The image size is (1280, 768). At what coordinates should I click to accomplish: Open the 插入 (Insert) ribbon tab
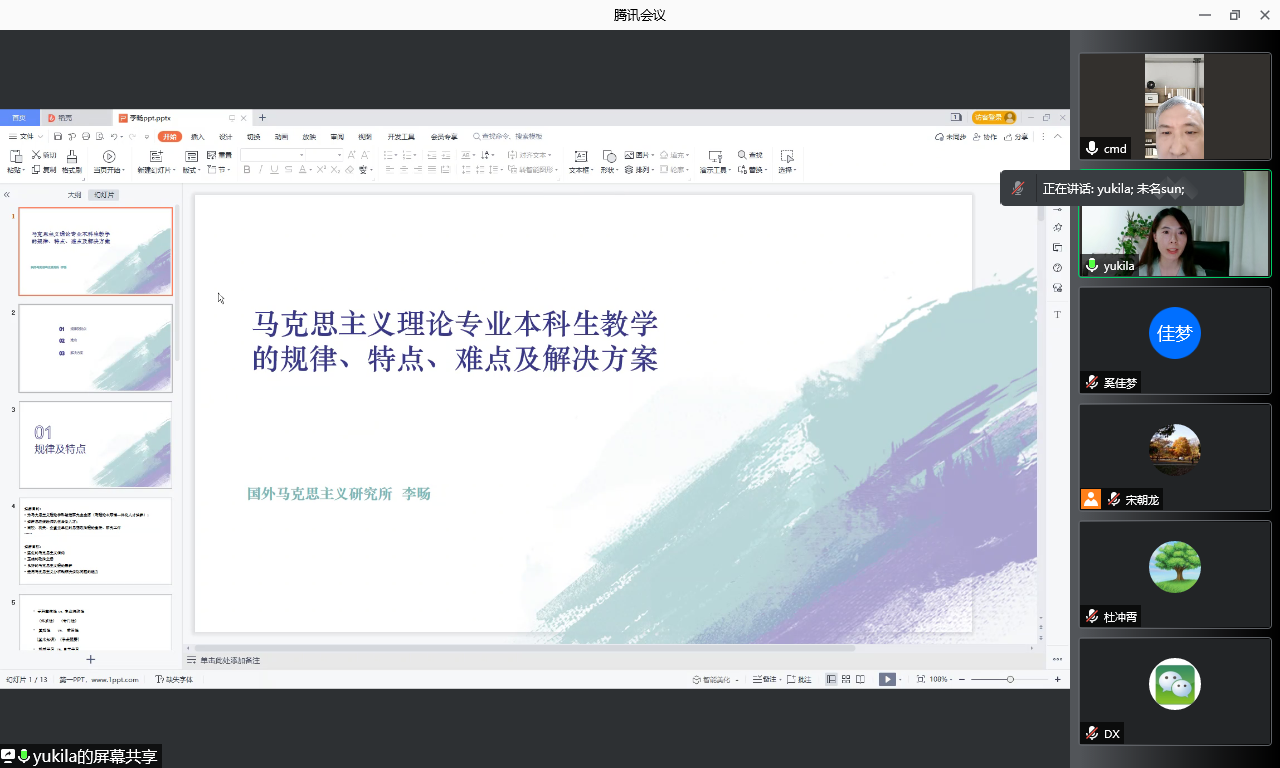[x=197, y=137]
